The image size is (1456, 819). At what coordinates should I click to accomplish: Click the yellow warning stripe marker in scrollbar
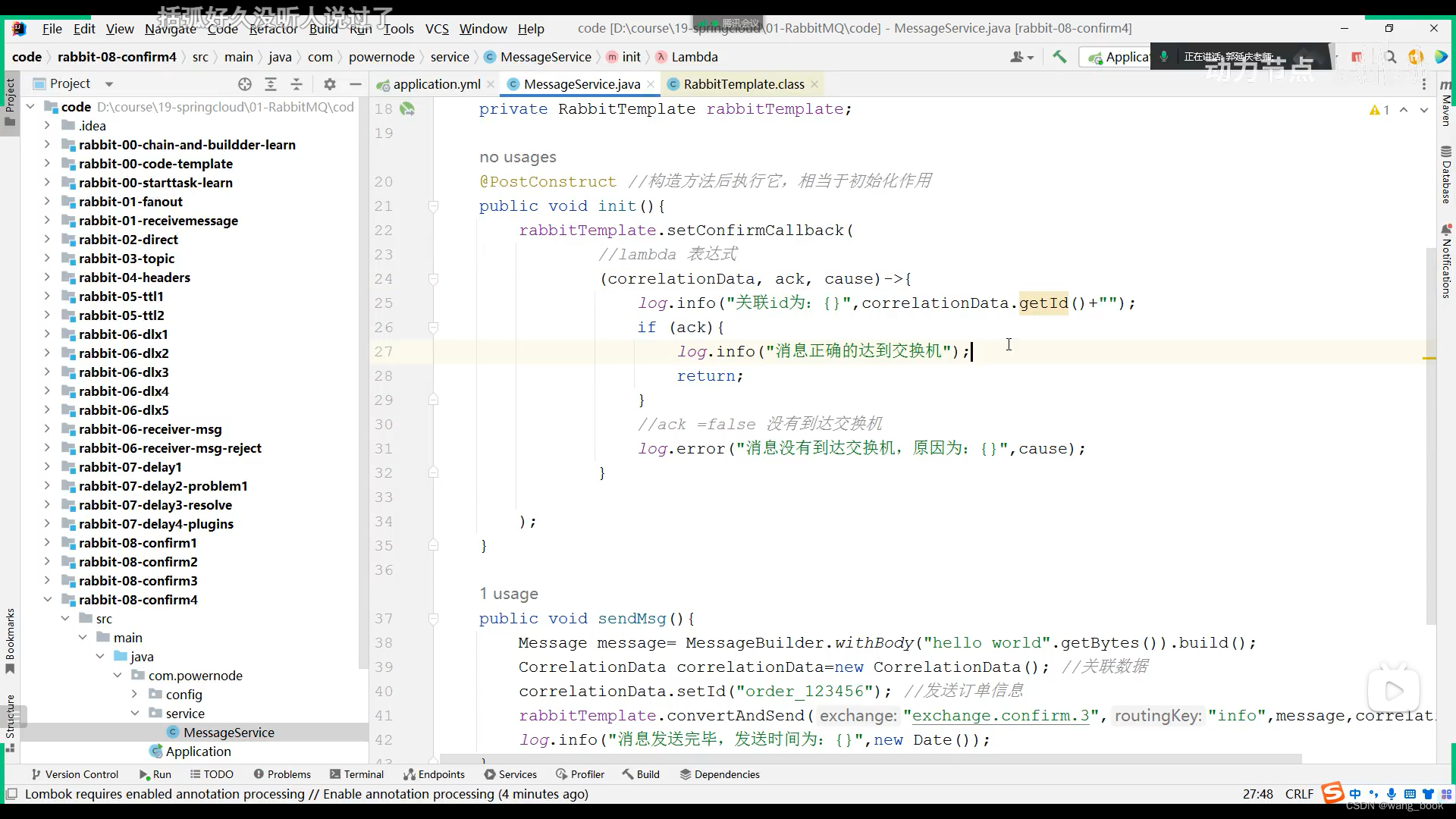(x=1429, y=358)
